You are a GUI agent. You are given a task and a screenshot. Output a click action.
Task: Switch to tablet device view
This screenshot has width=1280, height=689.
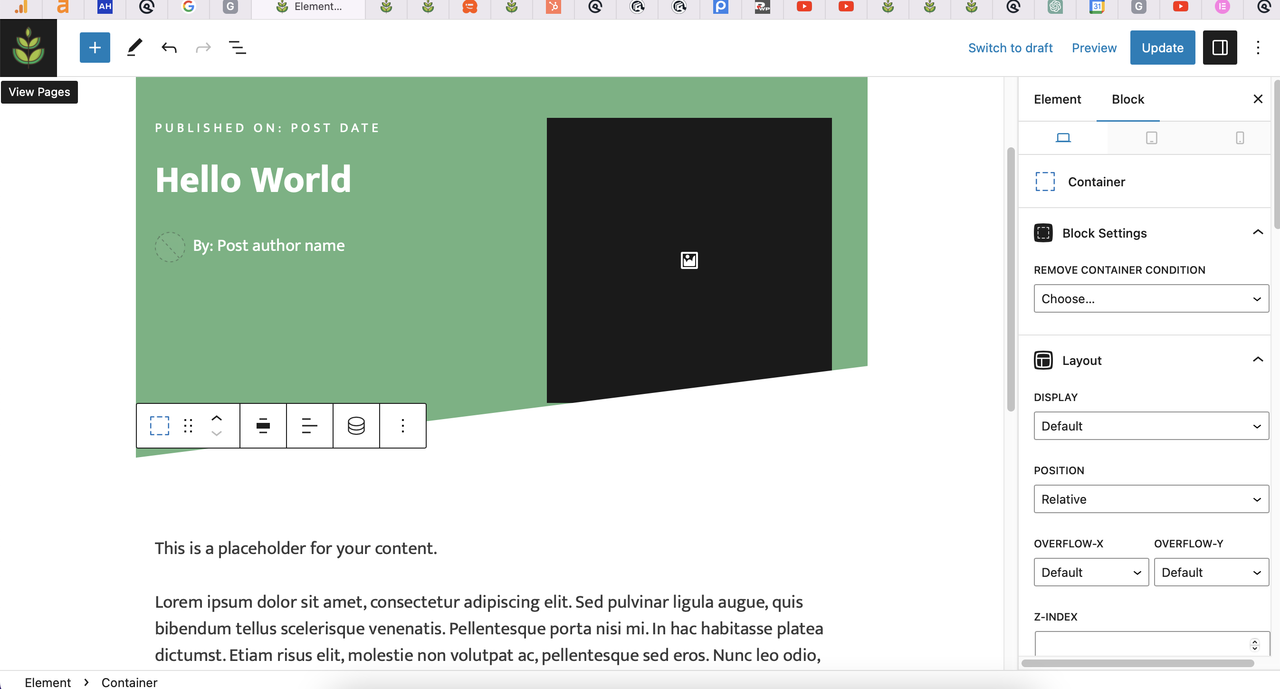[1151, 138]
